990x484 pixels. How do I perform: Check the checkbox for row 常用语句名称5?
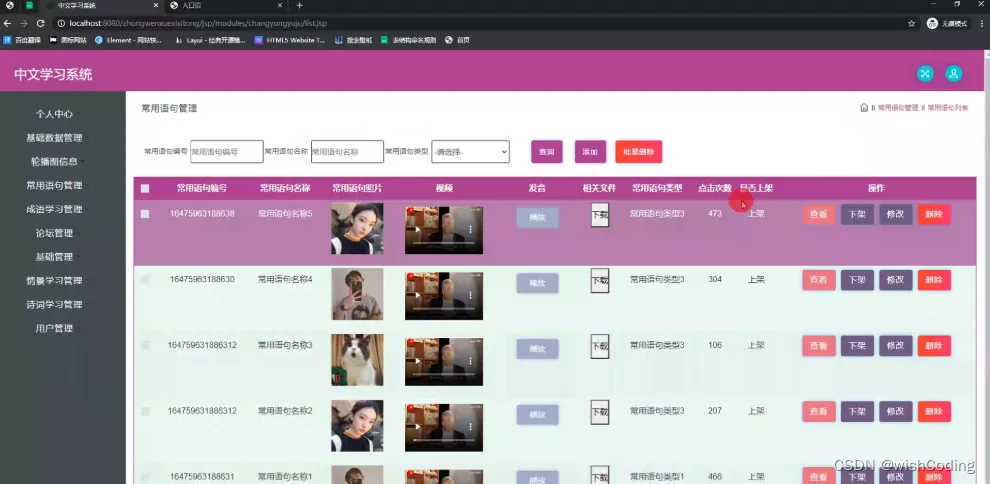click(145, 214)
